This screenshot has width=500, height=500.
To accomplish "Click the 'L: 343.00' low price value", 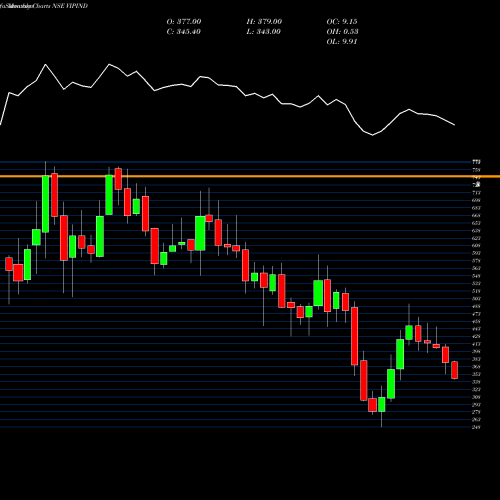I will pos(264,32).
